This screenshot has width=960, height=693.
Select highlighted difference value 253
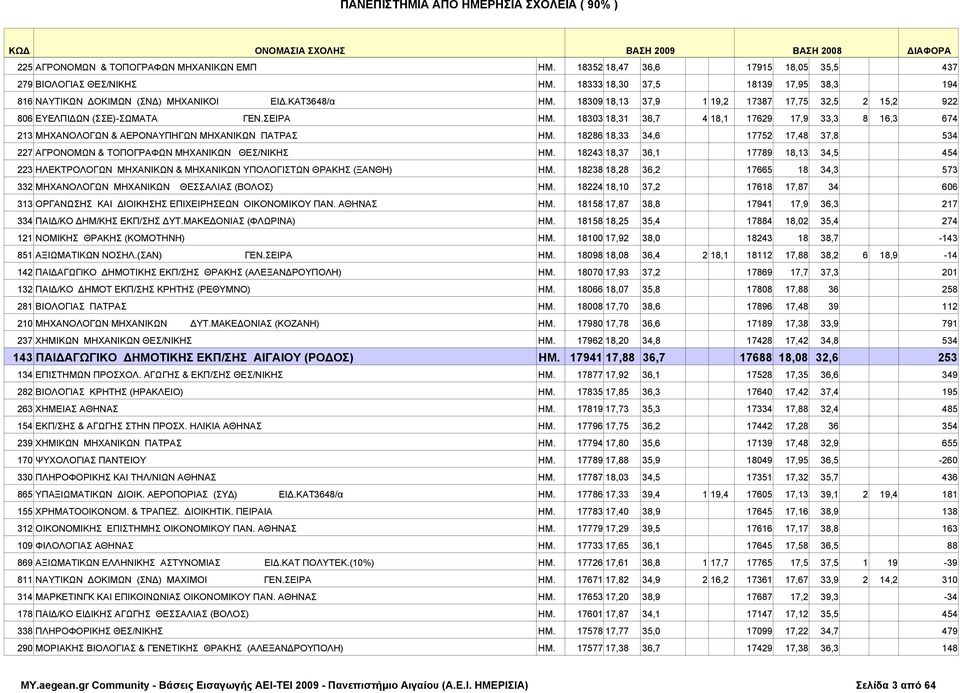[x=947, y=358]
